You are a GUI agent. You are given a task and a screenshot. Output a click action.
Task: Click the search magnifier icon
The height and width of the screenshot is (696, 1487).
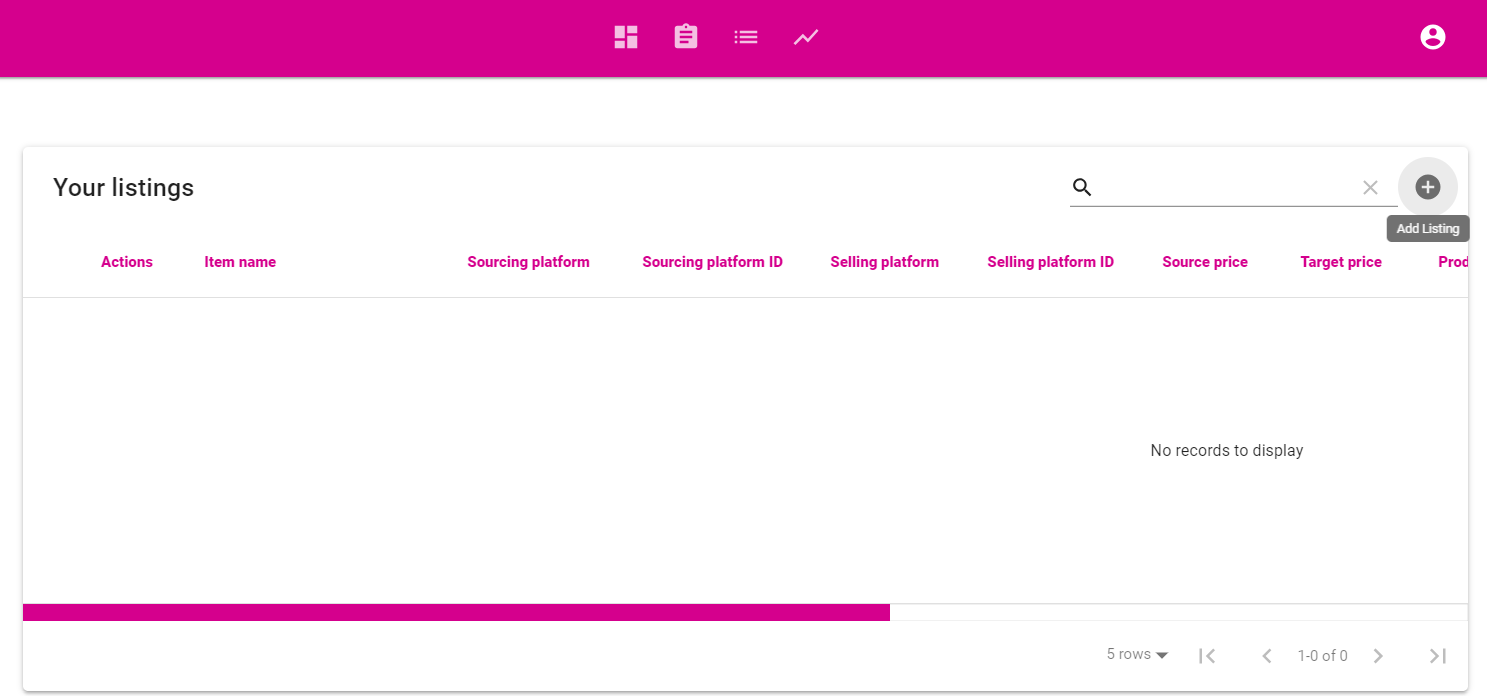coord(1082,187)
